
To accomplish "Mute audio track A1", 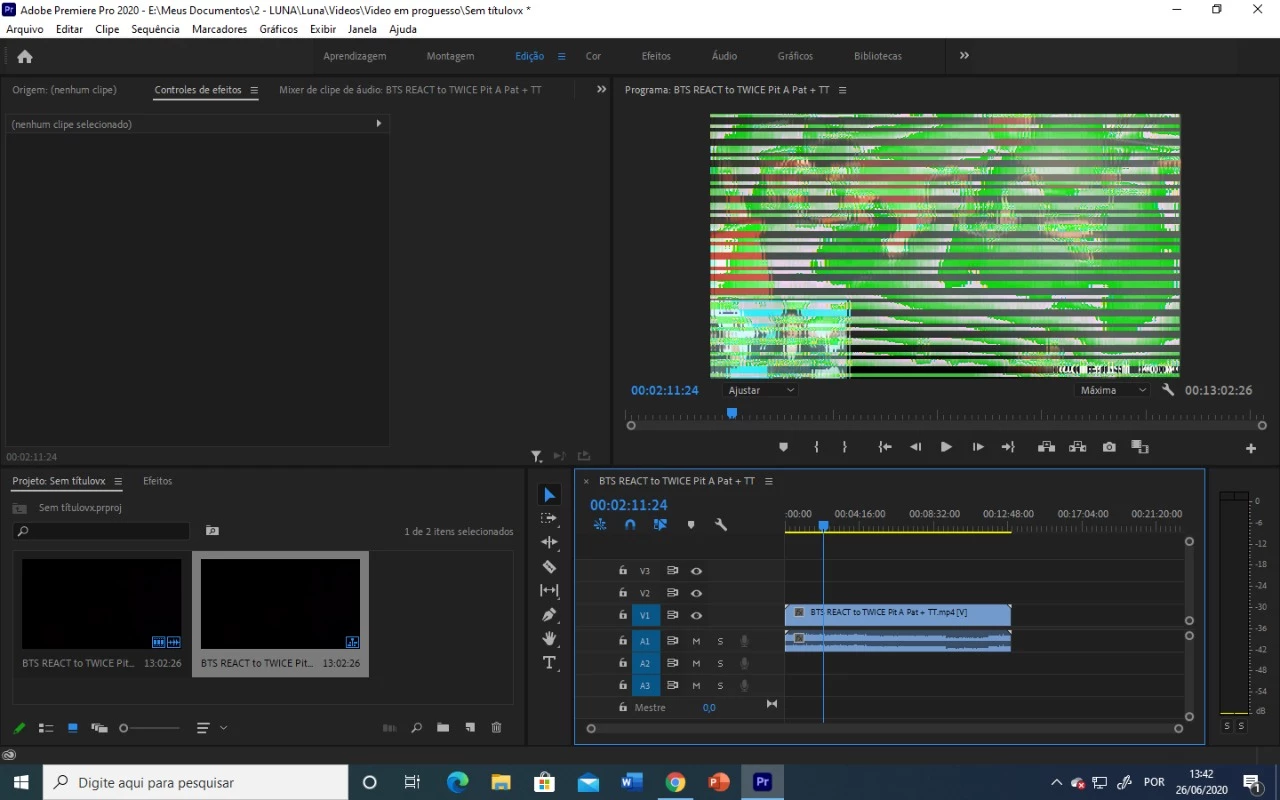I will 696,641.
